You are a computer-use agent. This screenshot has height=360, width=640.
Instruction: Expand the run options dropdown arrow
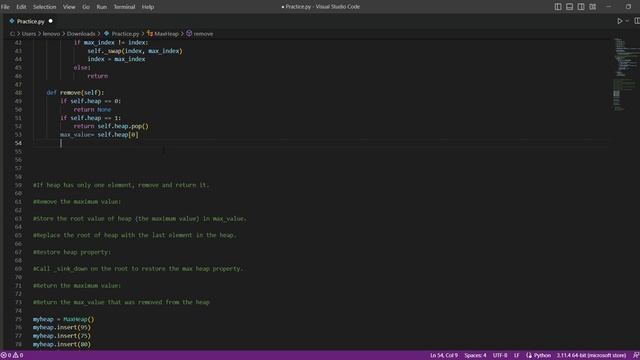(627, 21)
